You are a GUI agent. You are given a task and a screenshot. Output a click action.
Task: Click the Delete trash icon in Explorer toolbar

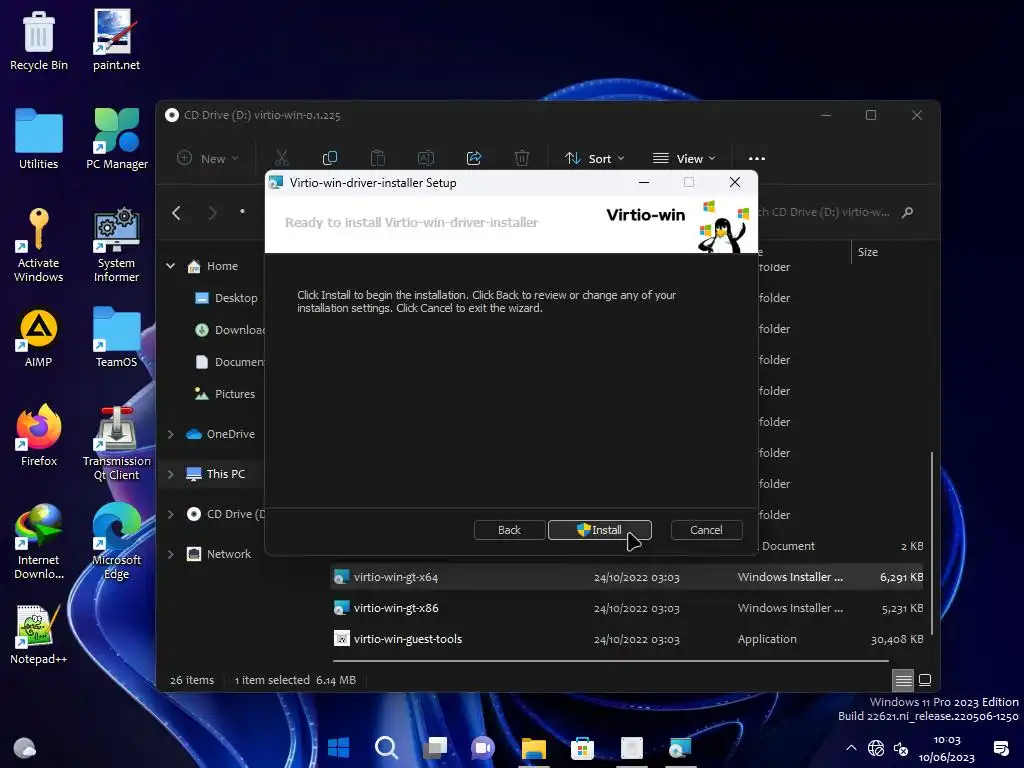[x=522, y=158]
